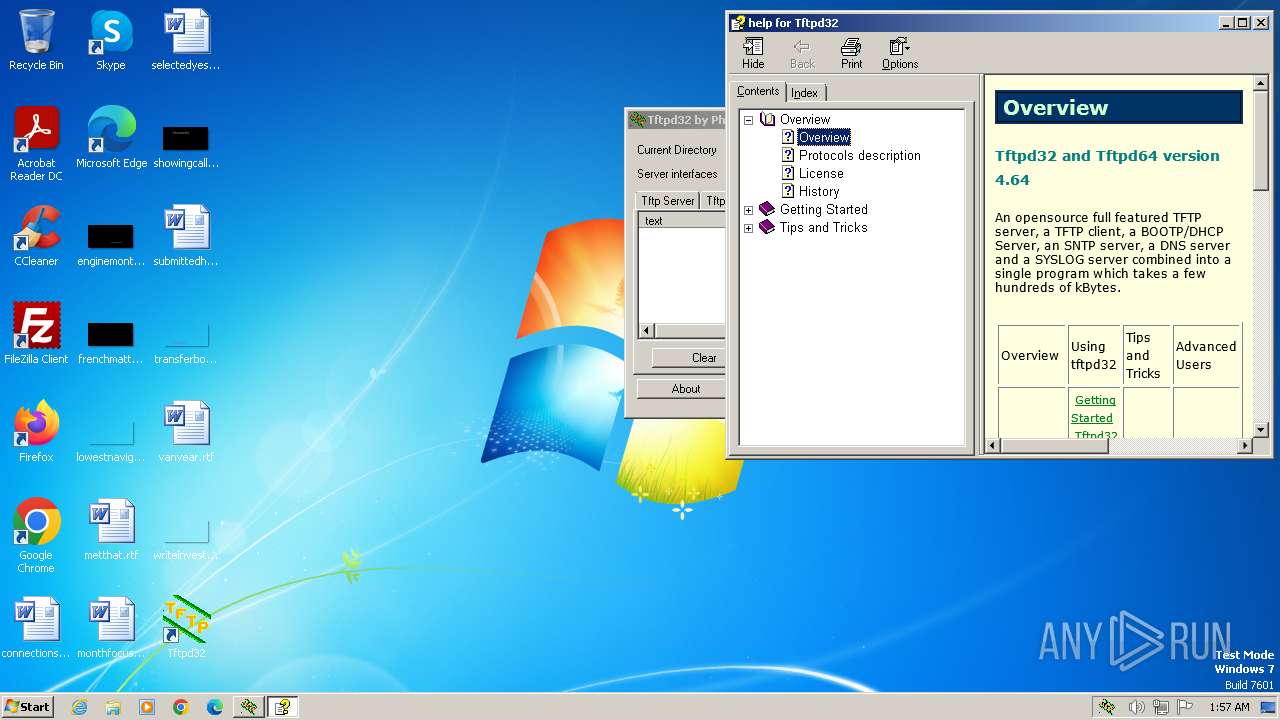Switch to the Contents tab
This screenshot has height=720, width=1280.
tap(758, 91)
